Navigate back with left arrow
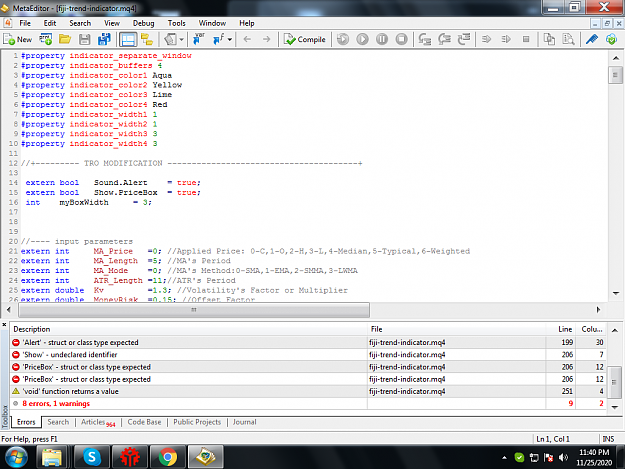Screen dimensions: 625x469 click(247, 39)
